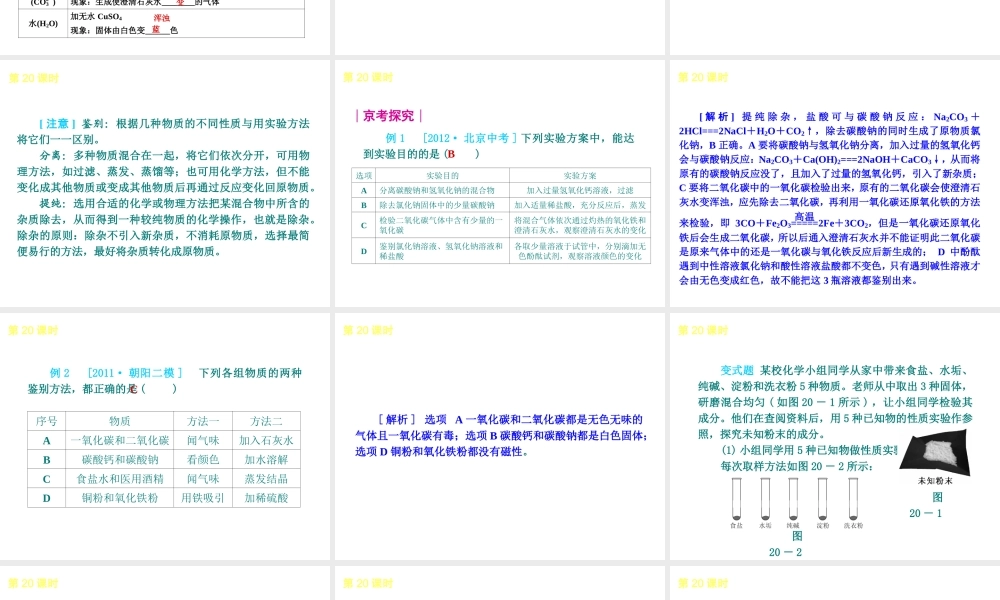Click the 水(H2O) cell in top slide

coord(43,24)
